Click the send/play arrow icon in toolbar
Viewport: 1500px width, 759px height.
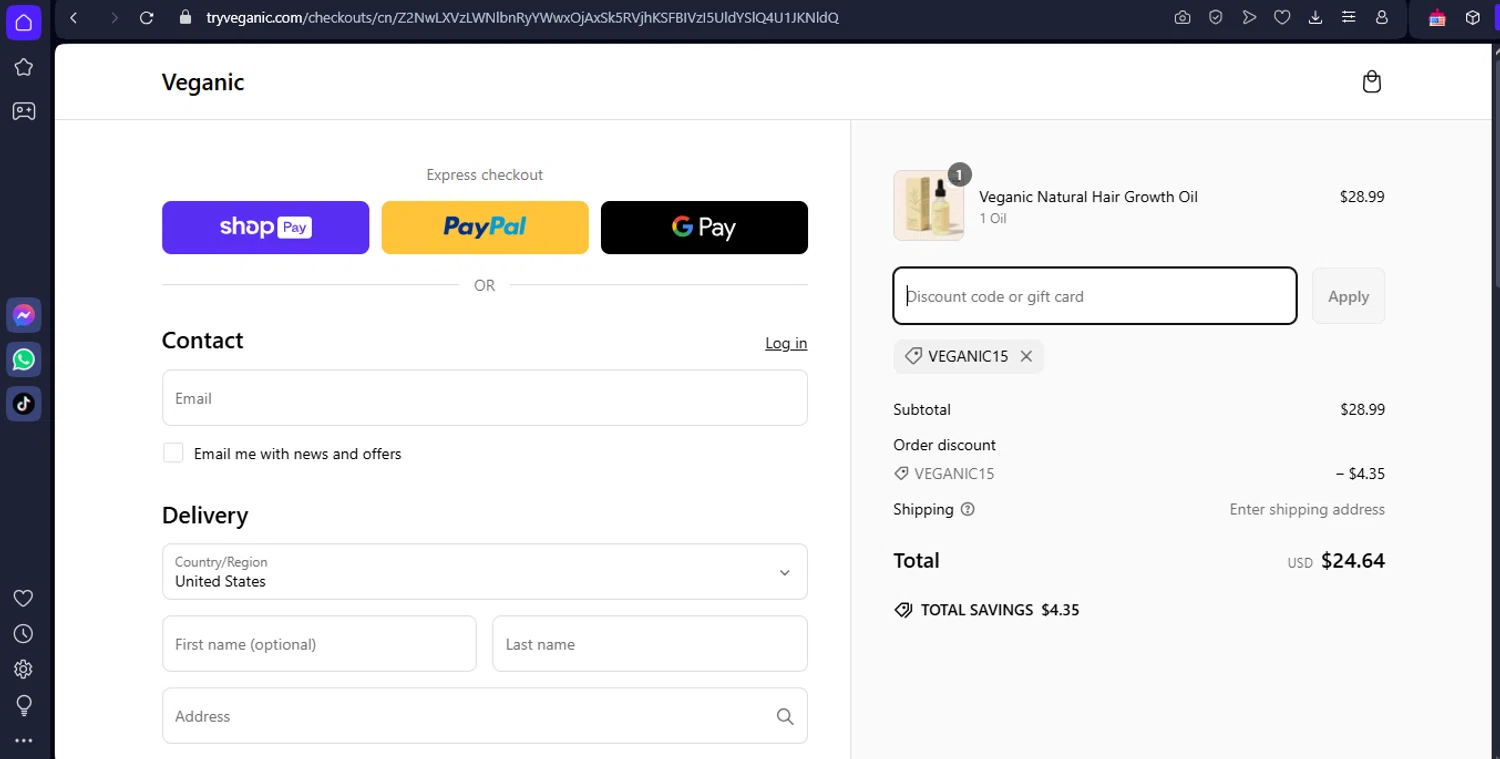[1249, 18]
